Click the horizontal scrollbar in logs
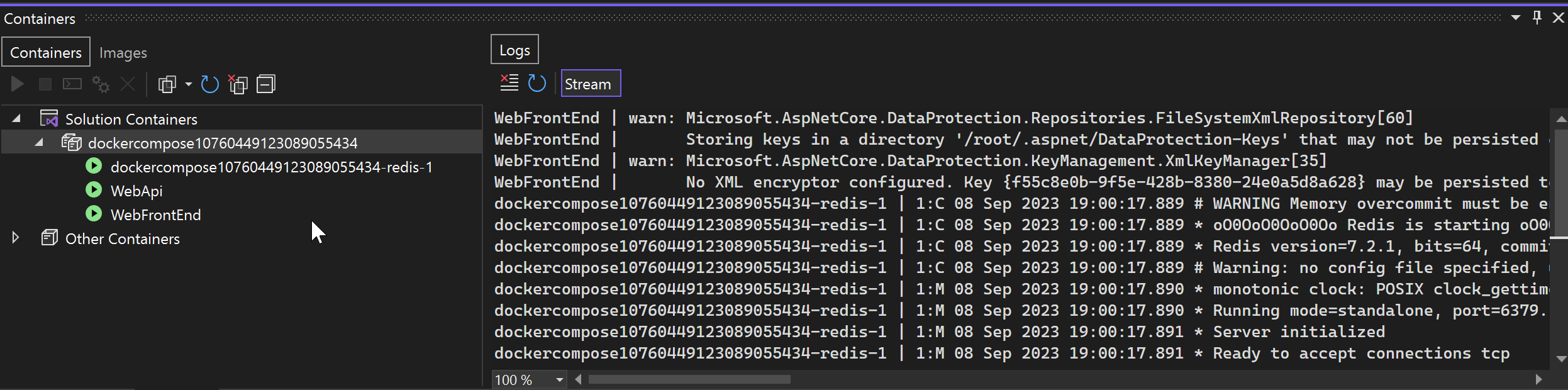 pyautogui.click(x=689, y=379)
